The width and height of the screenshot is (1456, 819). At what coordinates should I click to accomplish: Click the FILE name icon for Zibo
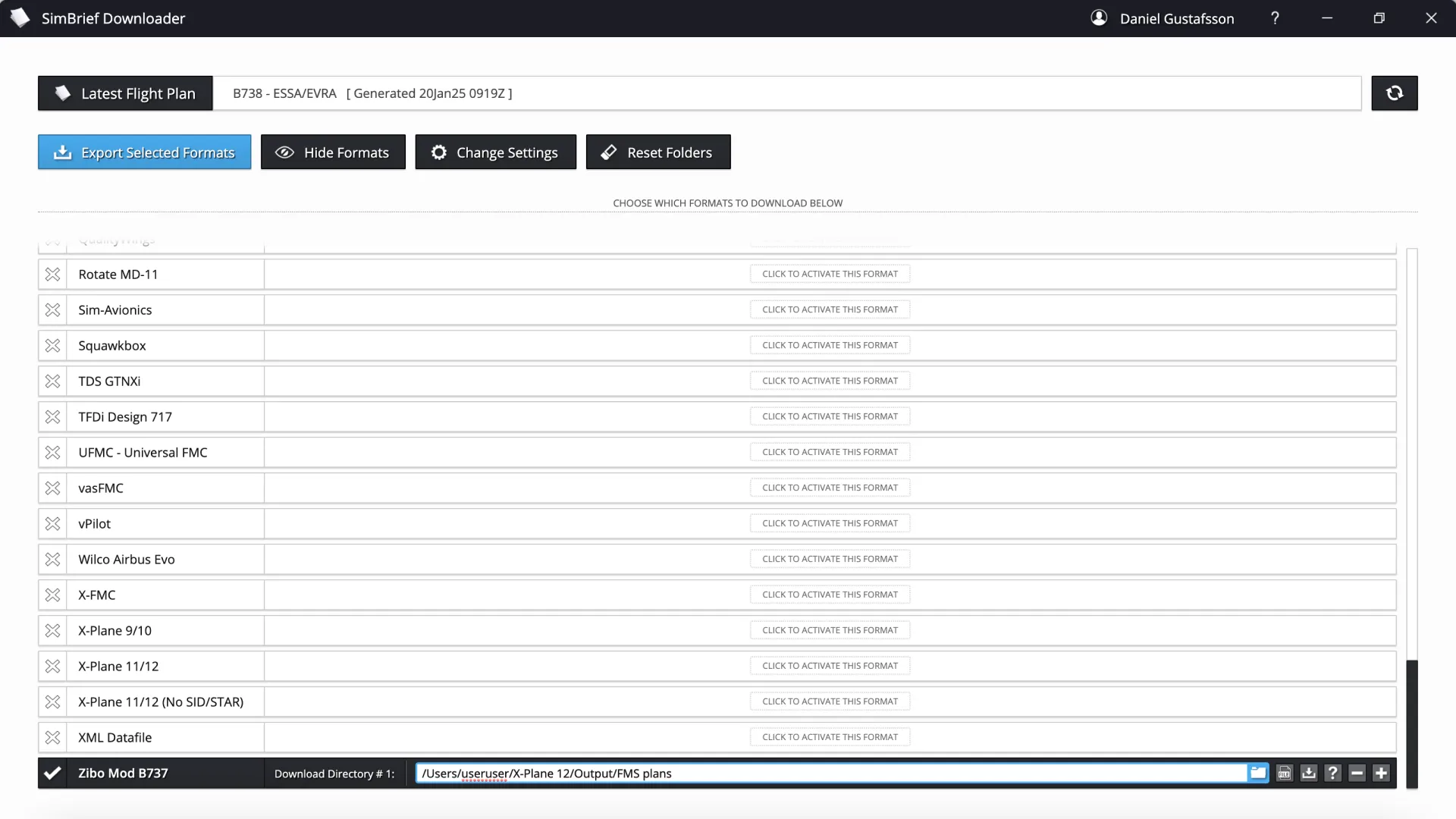(1284, 773)
